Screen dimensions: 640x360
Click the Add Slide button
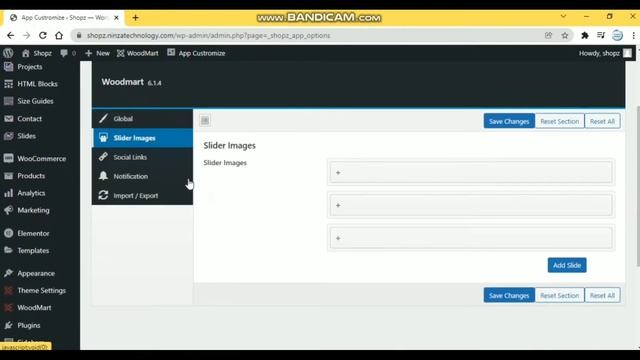tap(567, 265)
